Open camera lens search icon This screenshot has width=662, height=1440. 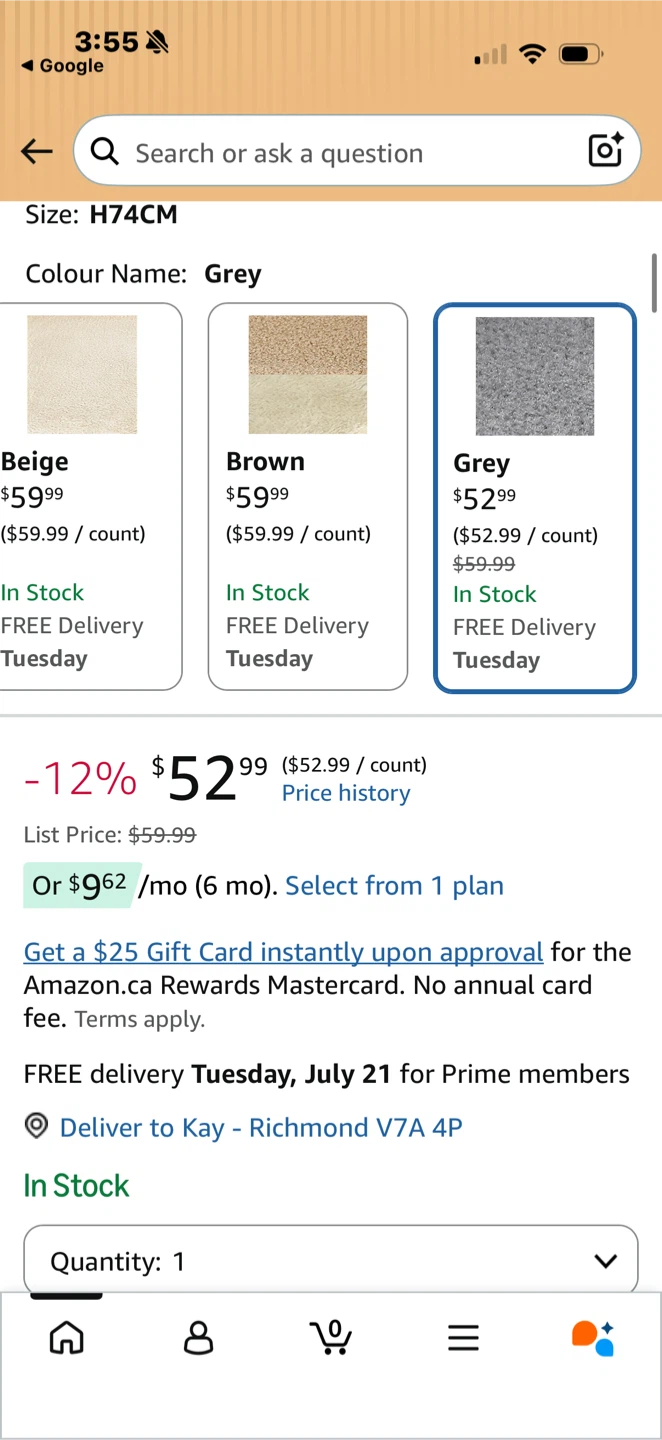pyautogui.click(x=606, y=151)
